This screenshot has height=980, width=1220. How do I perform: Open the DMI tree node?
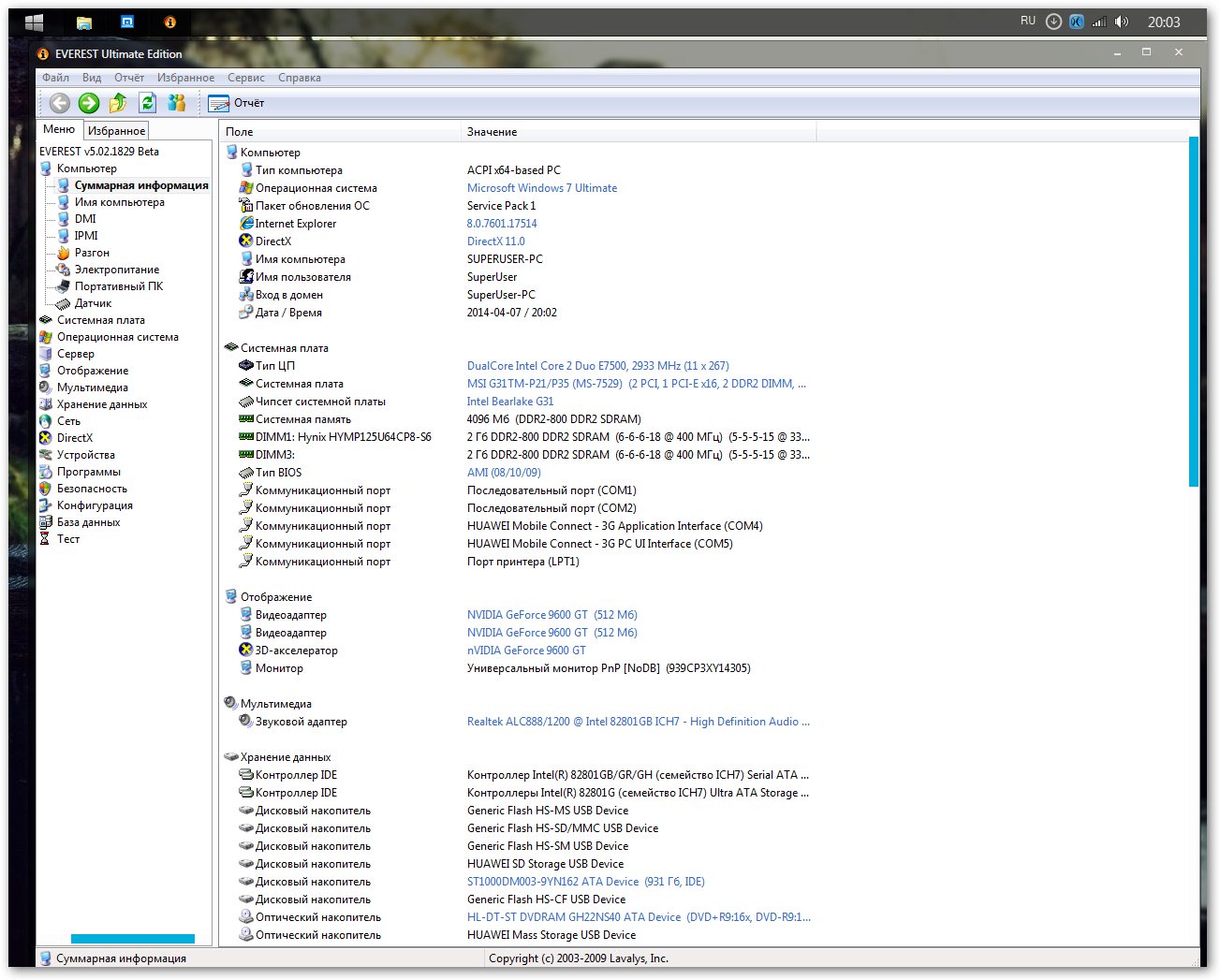point(85,219)
